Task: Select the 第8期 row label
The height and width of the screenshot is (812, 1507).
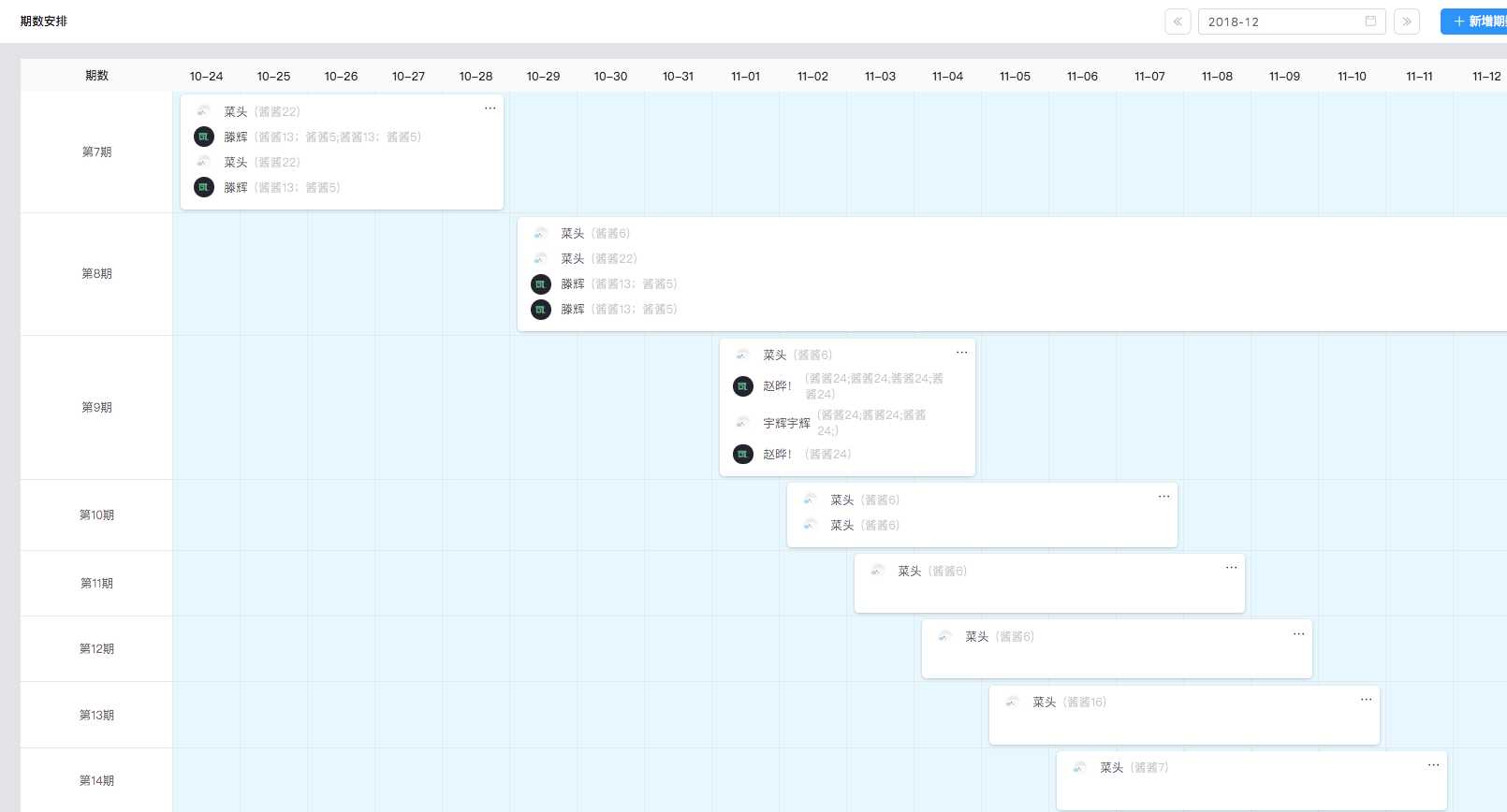Action: [x=96, y=273]
